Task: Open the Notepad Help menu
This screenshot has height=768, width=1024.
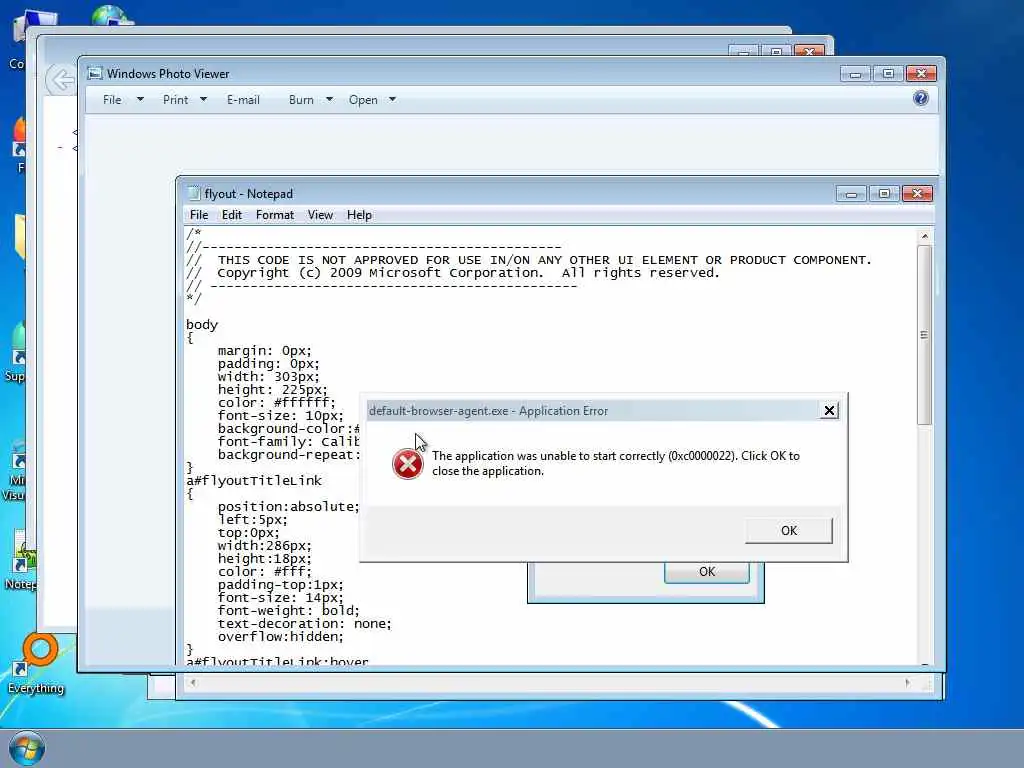Action: tap(359, 215)
